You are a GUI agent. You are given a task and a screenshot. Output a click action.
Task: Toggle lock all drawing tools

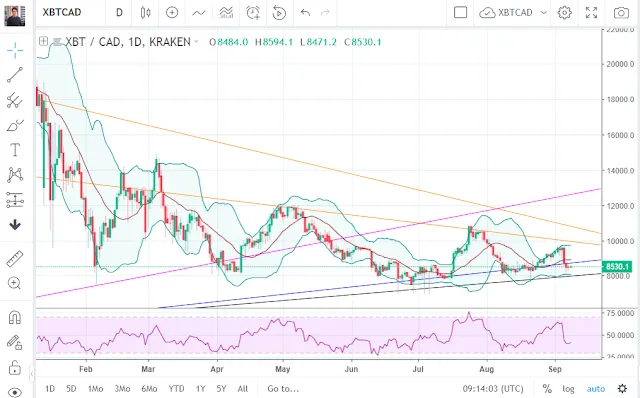15,367
